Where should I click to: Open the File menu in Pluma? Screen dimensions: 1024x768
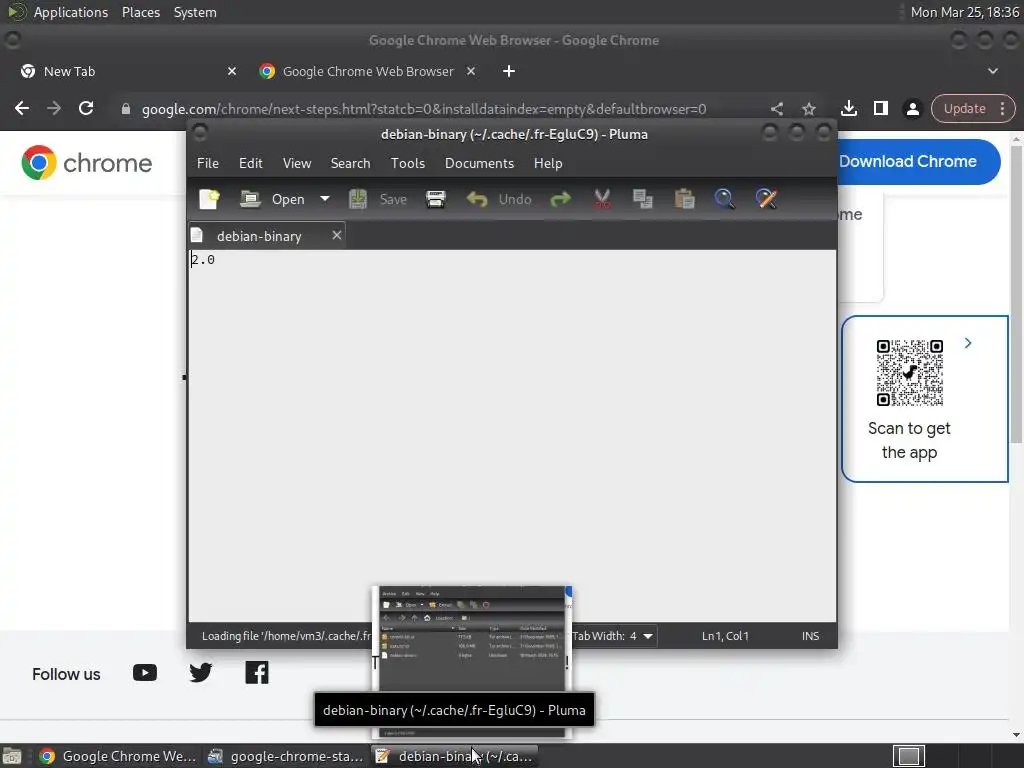click(208, 163)
